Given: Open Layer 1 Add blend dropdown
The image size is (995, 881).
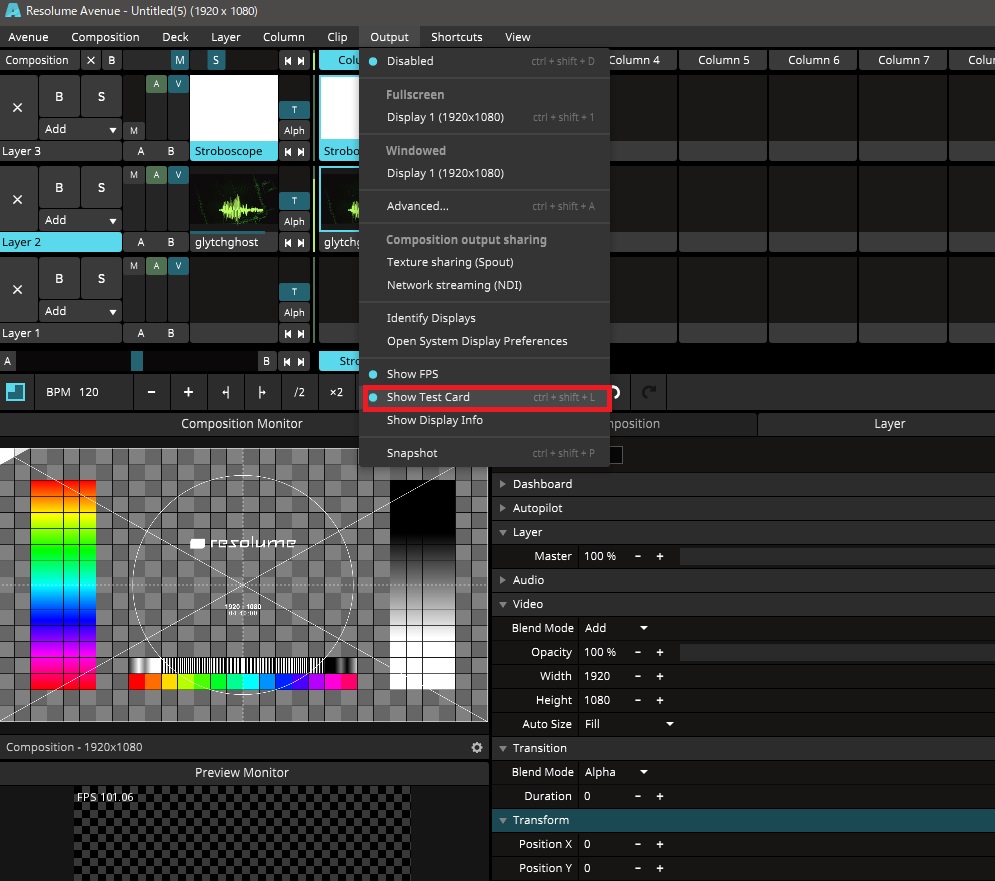Looking at the screenshot, I should coord(80,311).
